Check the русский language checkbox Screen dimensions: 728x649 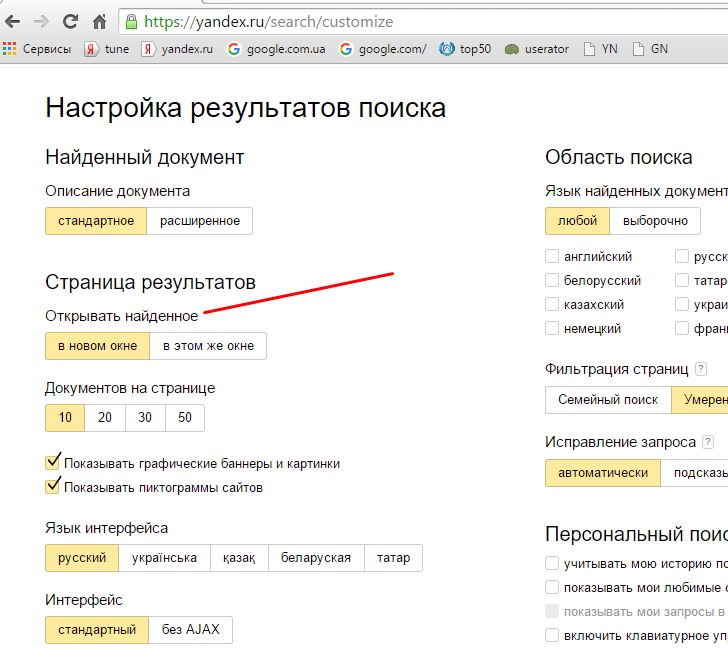pyautogui.click(x=682, y=256)
